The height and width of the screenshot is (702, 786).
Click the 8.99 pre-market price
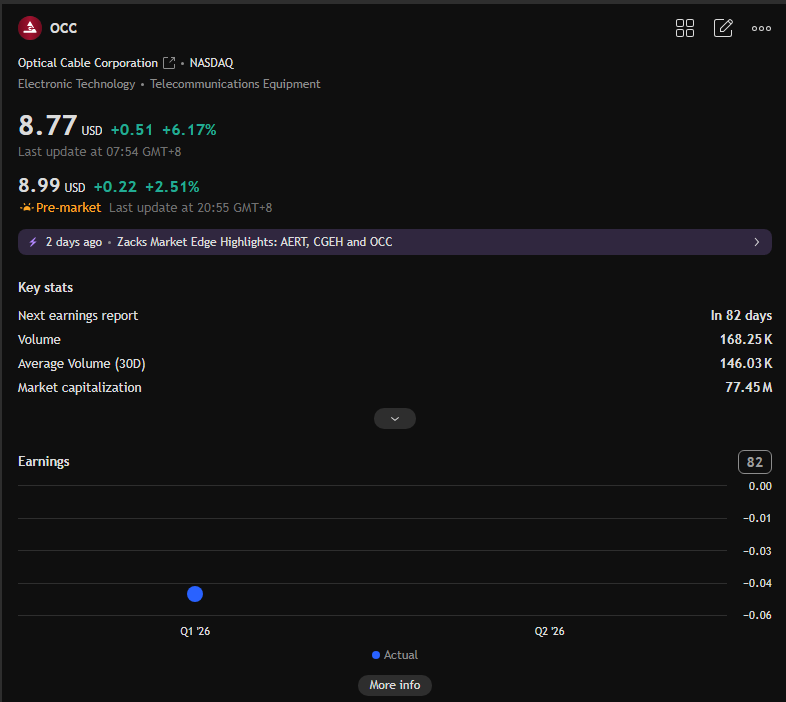(x=39, y=186)
